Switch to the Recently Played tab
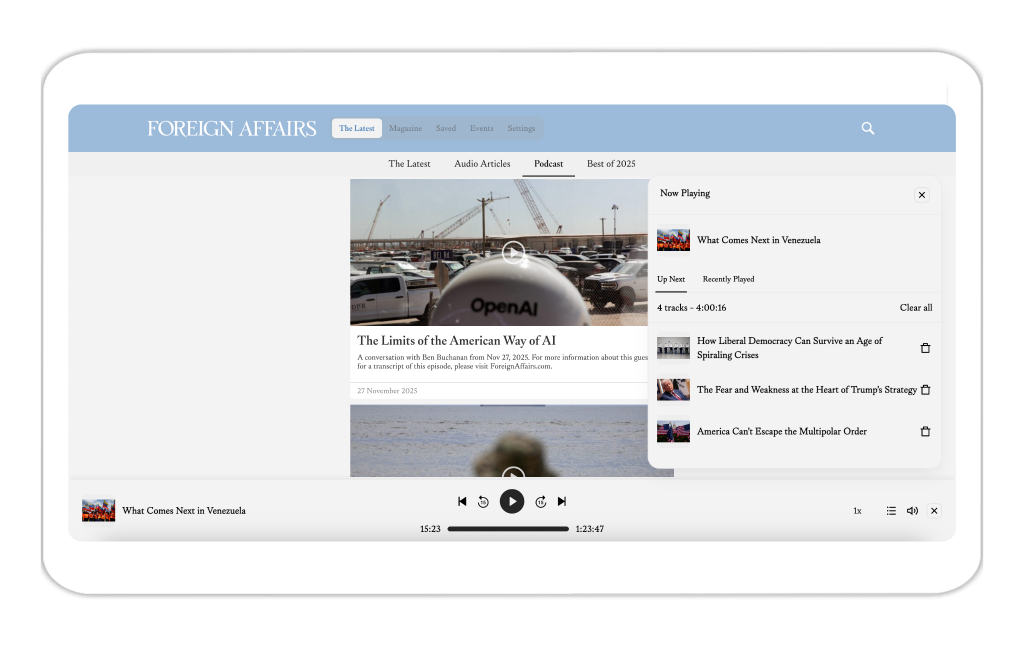 coord(728,279)
